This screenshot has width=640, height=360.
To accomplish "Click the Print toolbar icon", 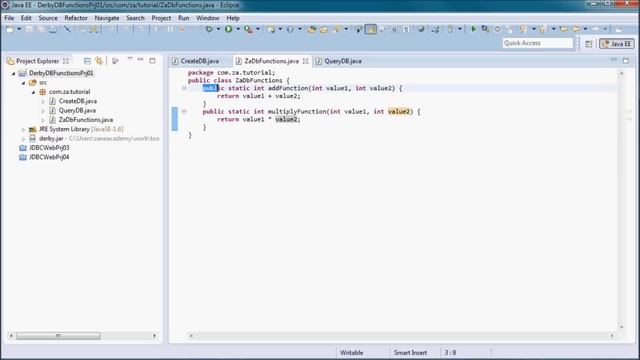I will (53, 29).
